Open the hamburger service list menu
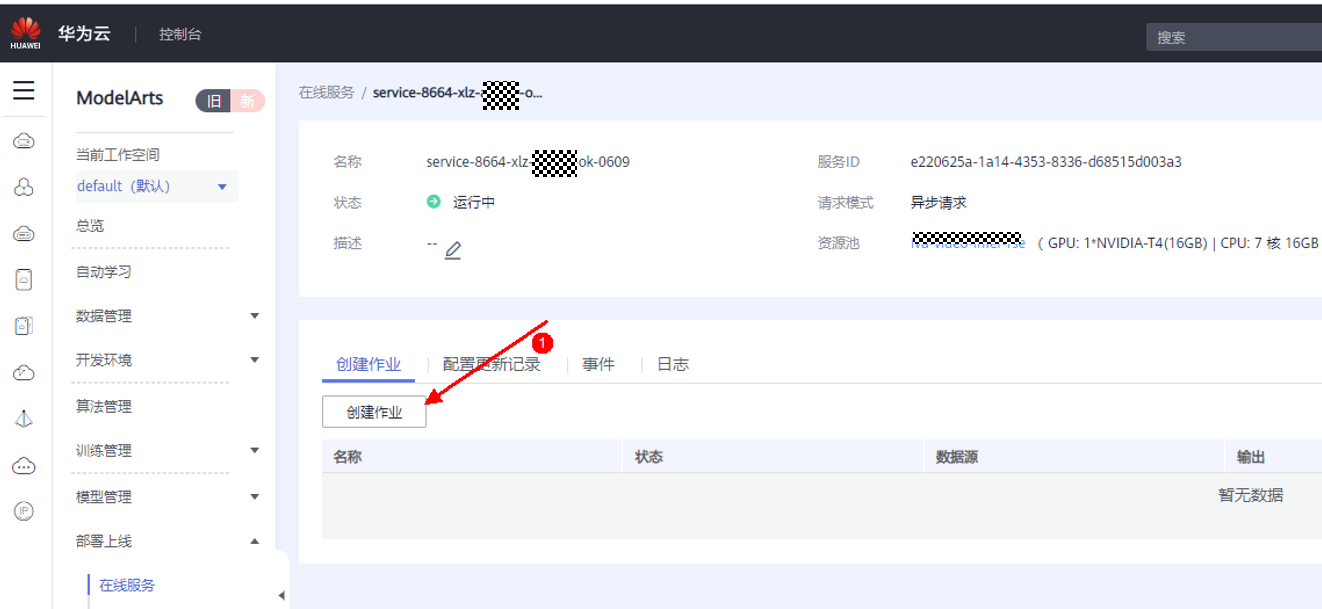 24,91
